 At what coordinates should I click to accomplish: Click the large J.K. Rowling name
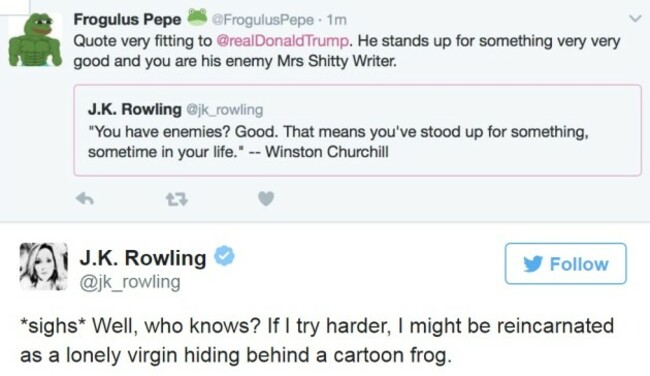click(x=143, y=258)
